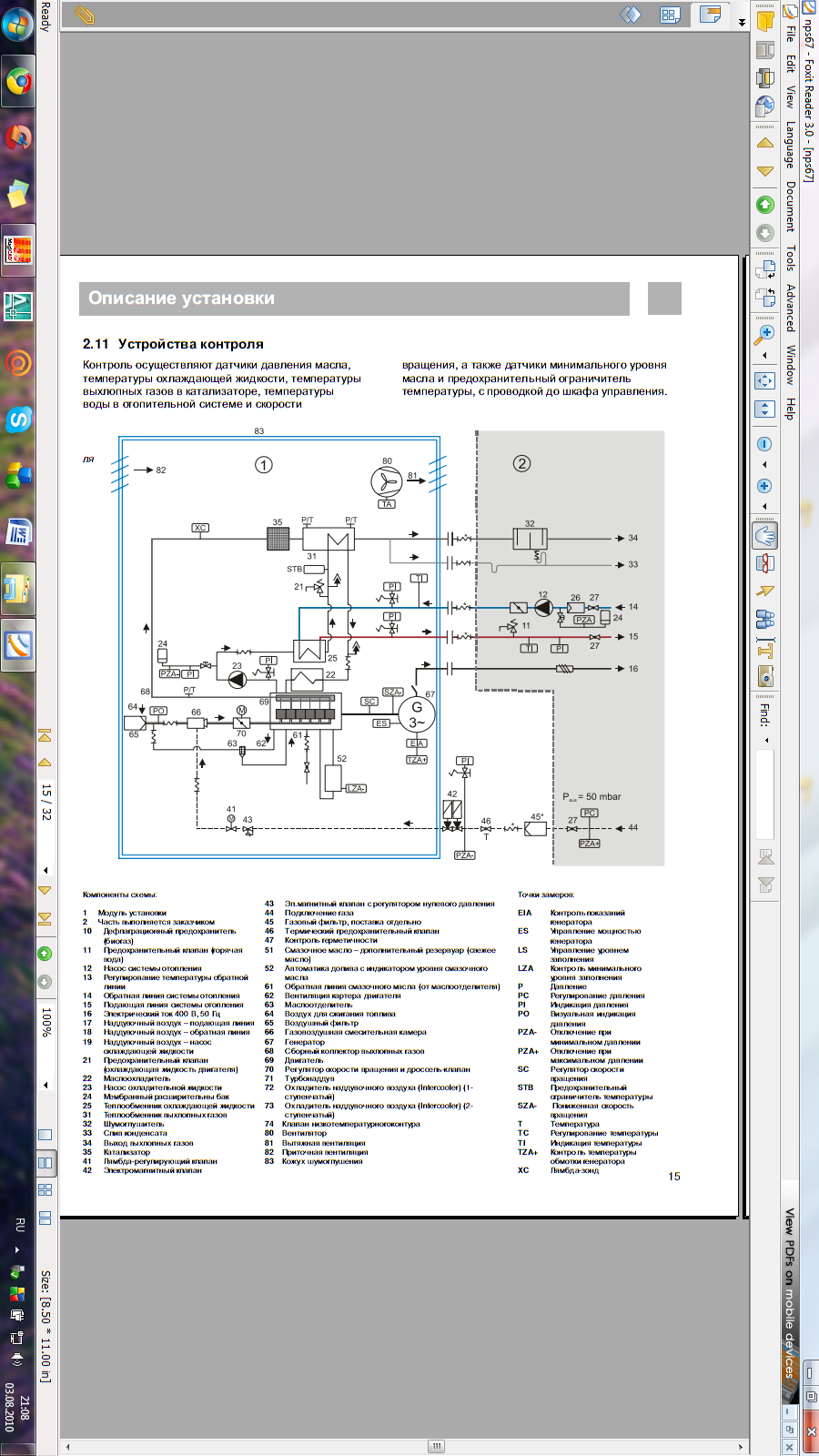819x1456 pixels.
Task: Click the binoculars Search icon
Action: coord(765,620)
